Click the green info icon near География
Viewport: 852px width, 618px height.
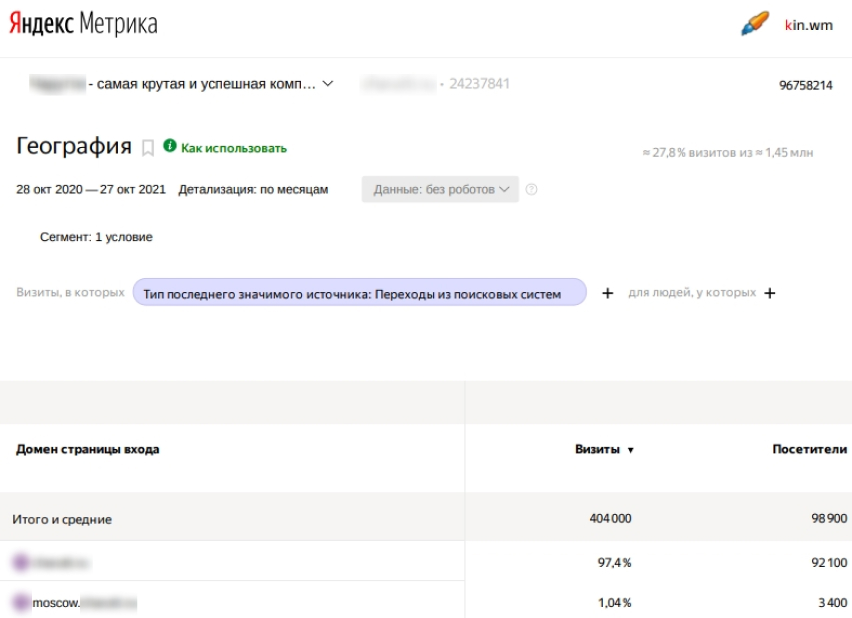(171, 148)
